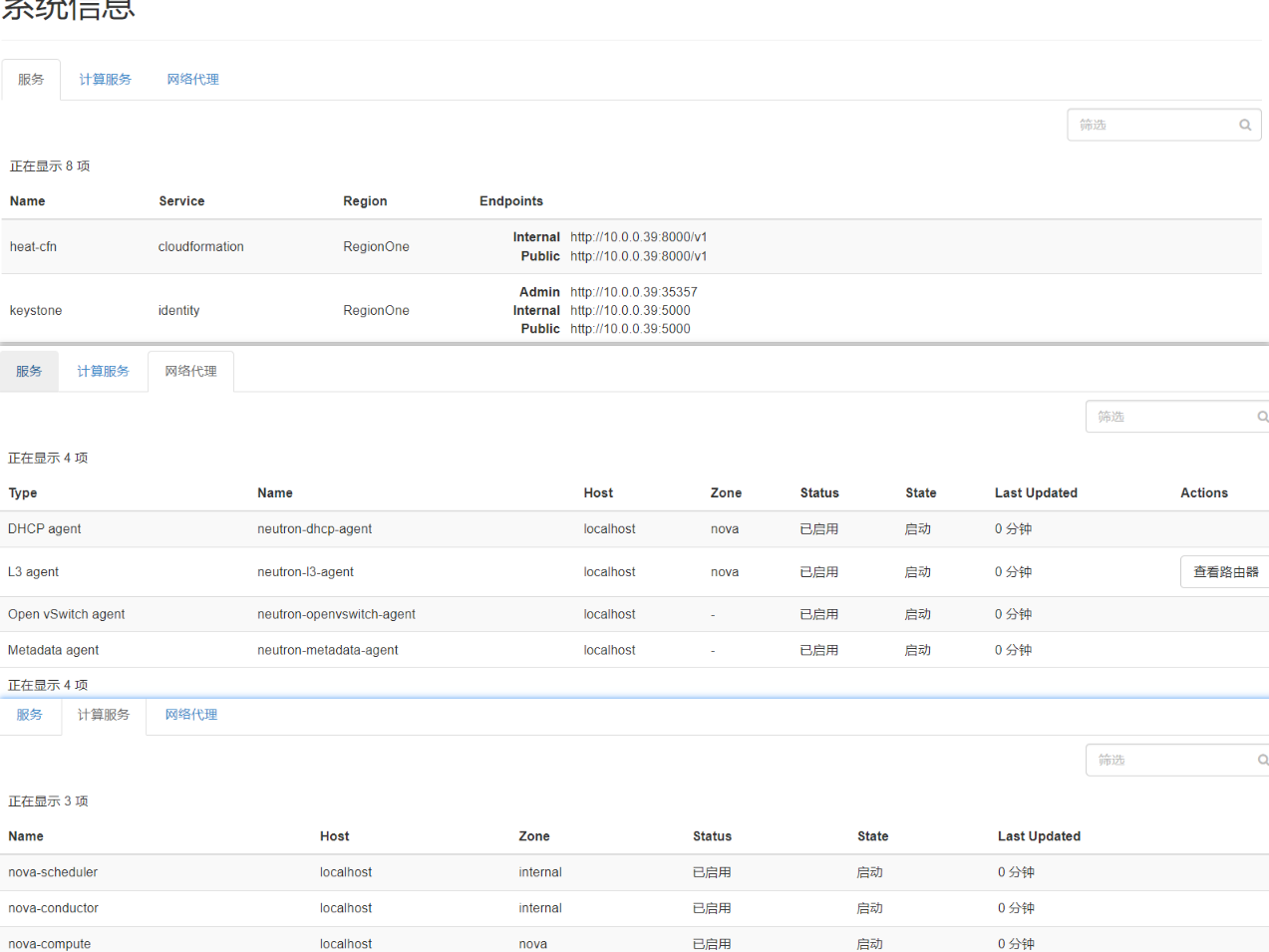Switch to 计算服务 tab in the network agents panel

[103, 372]
